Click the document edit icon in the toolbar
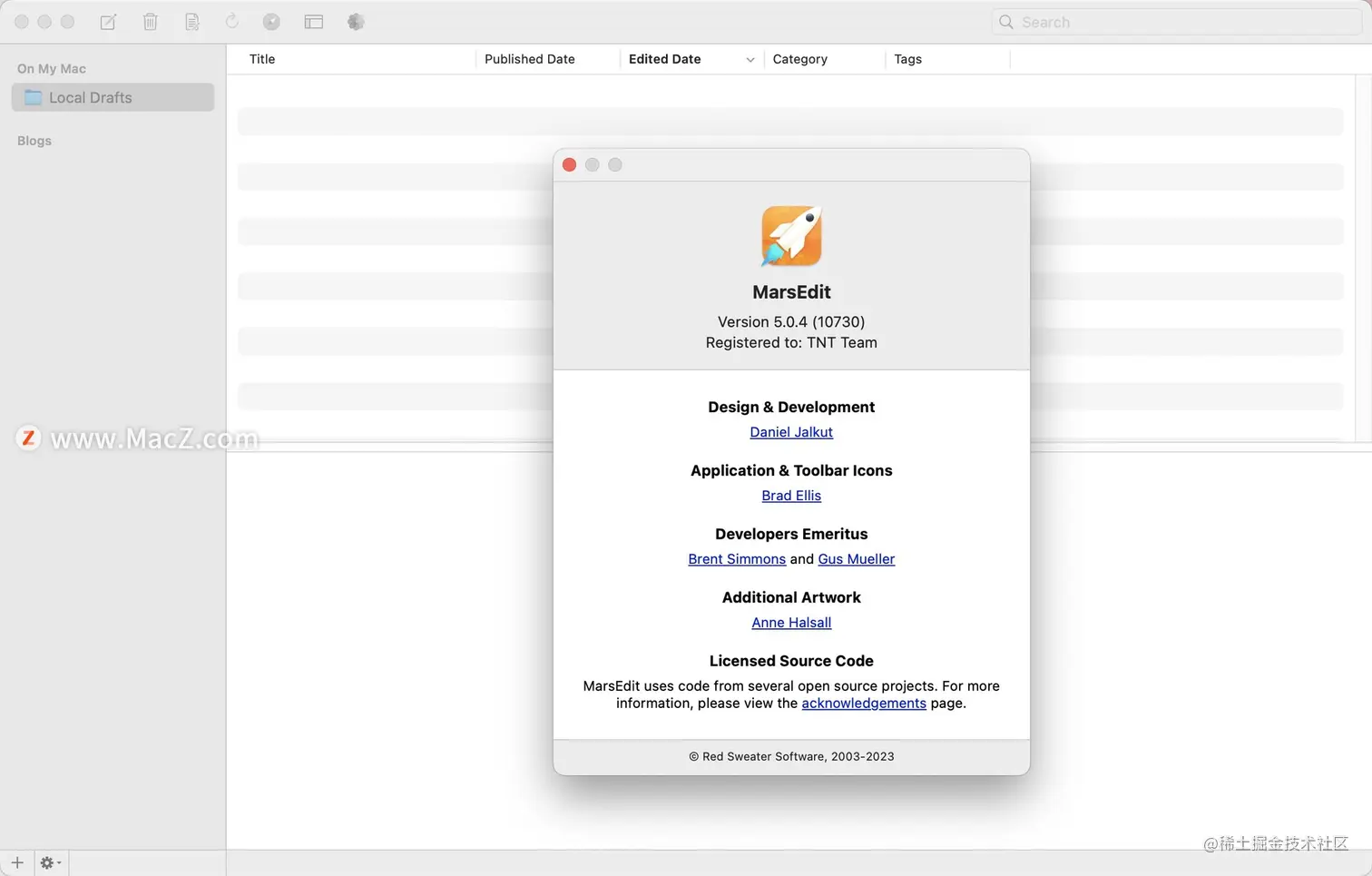1372x876 pixels. click(192, 22)
